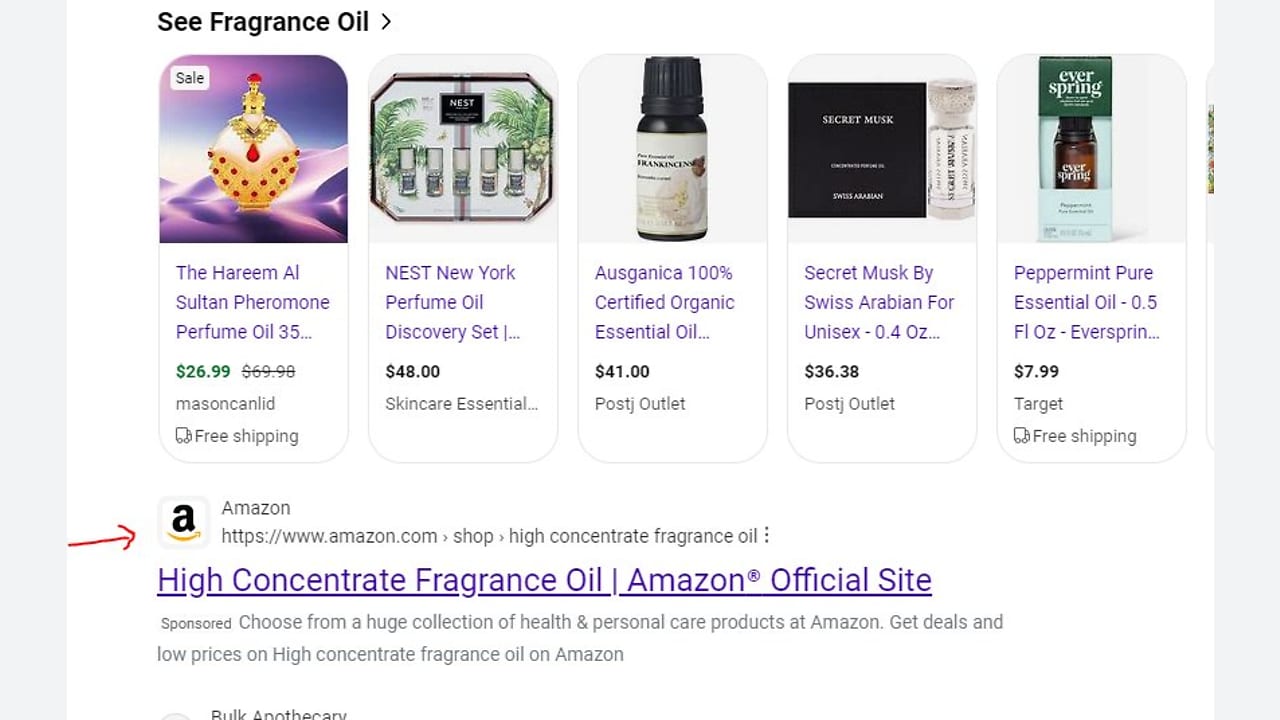Click the chevron next to See Fragrance Oil
Image resolution: width=1280 pixels, height=720 pixels.
(x=386, y=21)
